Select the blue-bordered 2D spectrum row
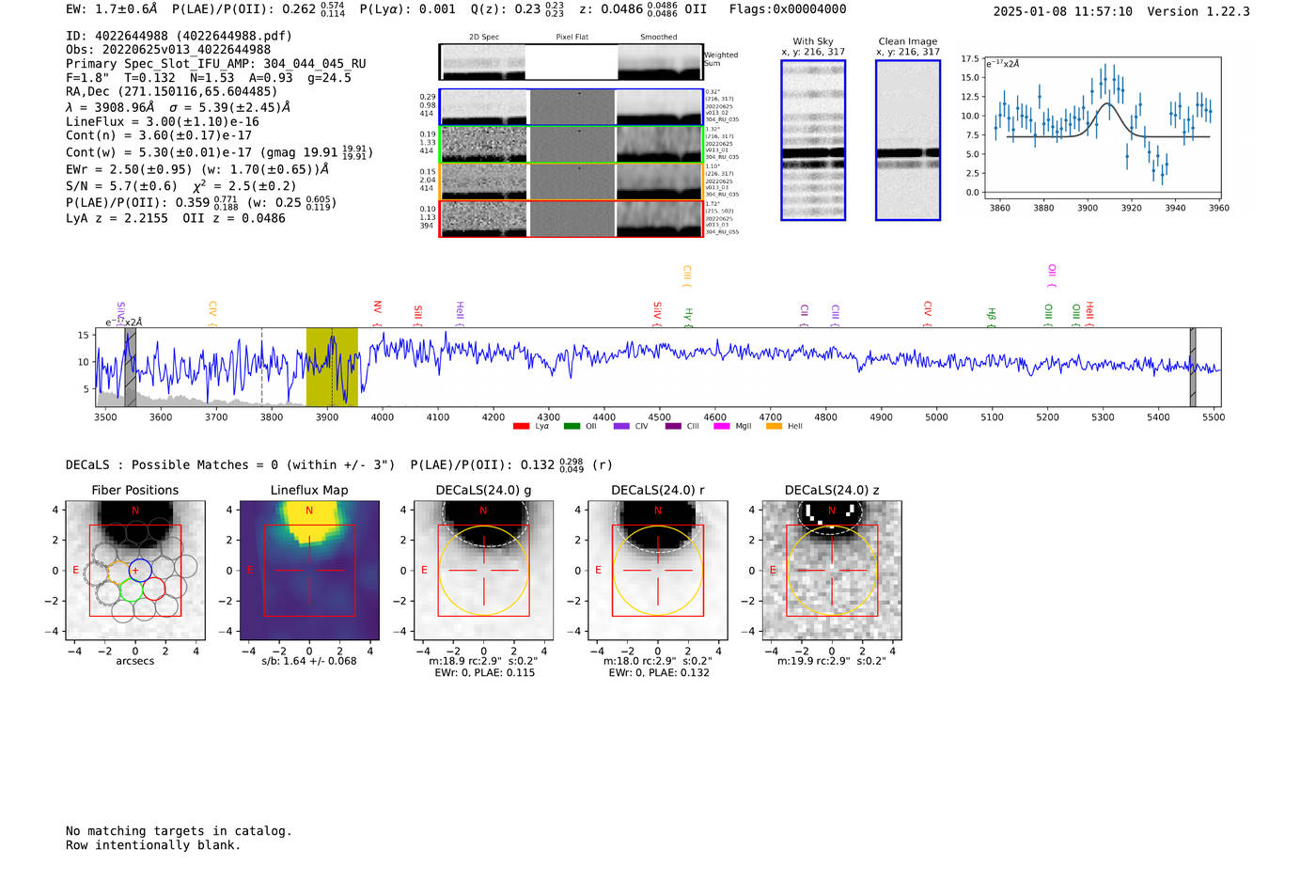Viewport: 1316px width, 896px height. (572, 107)
